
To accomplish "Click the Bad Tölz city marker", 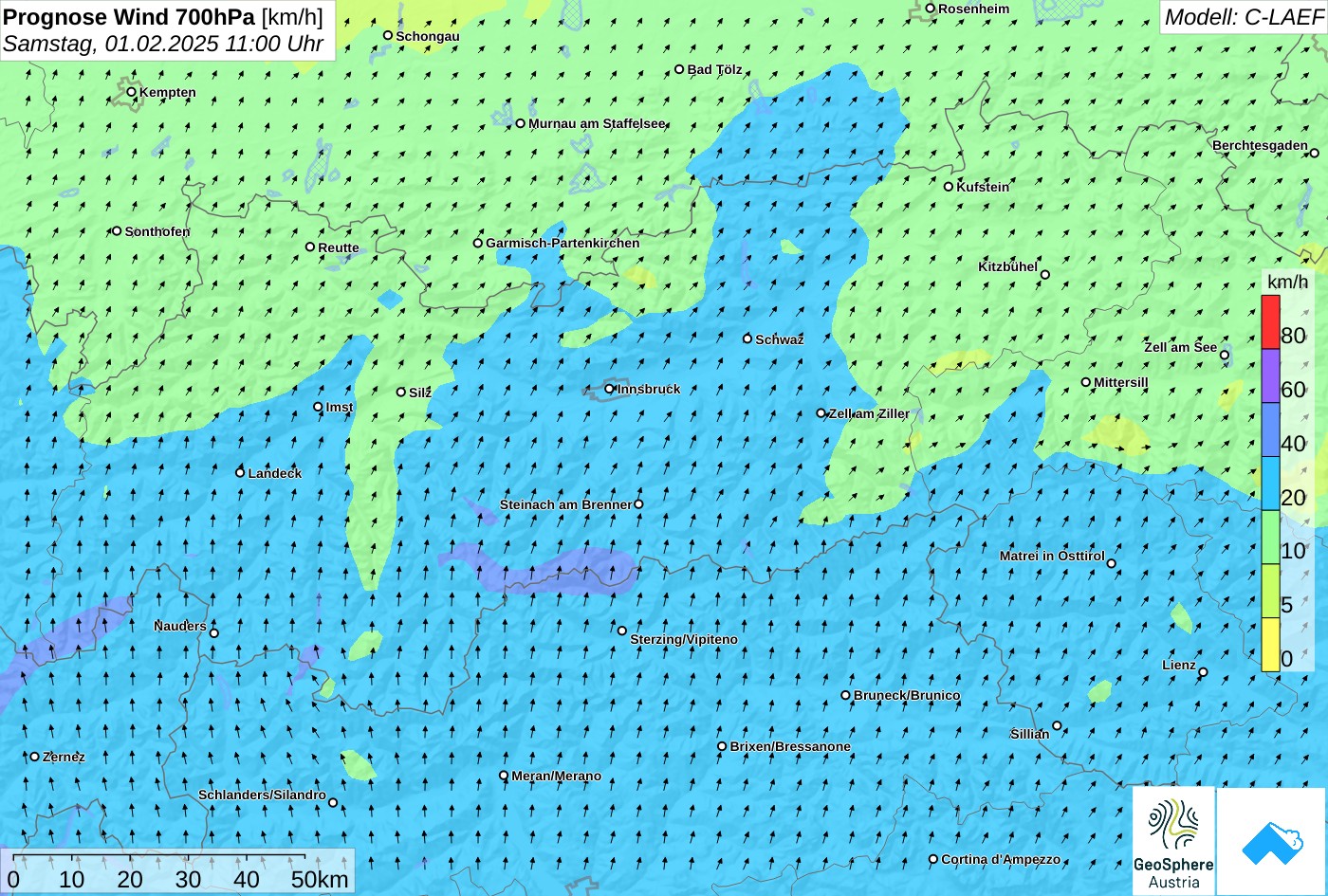I will 679,69.
